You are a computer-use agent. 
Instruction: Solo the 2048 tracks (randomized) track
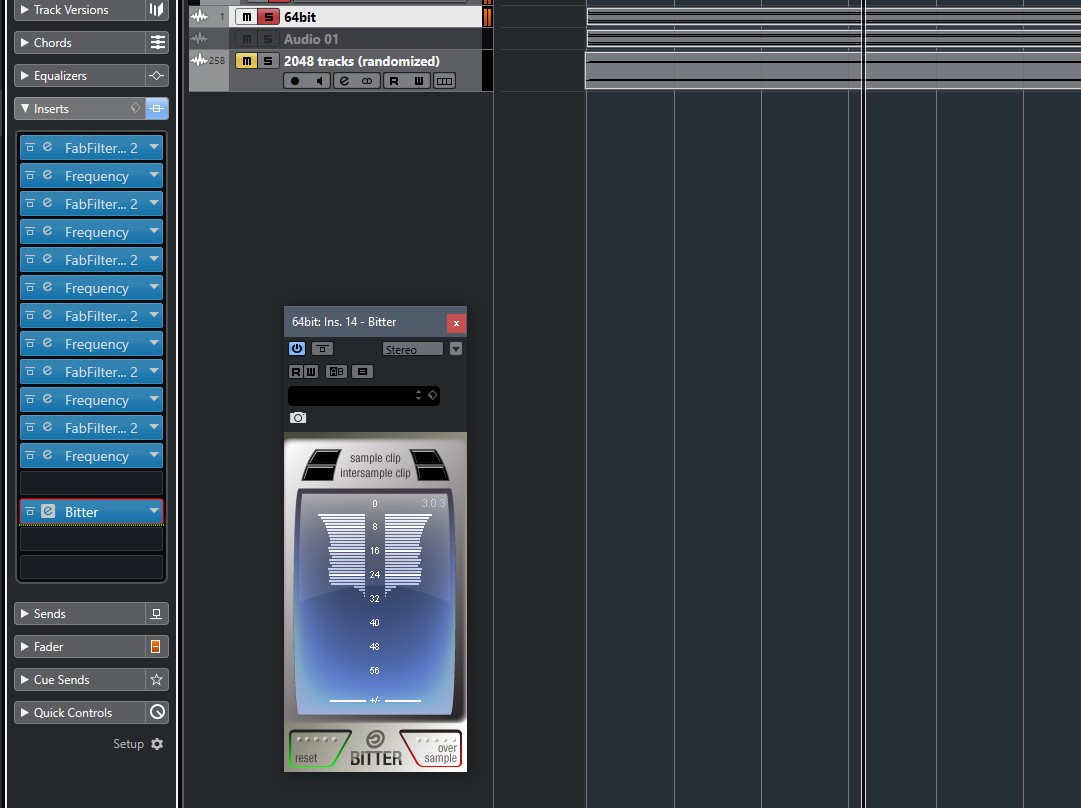(268, 61)
